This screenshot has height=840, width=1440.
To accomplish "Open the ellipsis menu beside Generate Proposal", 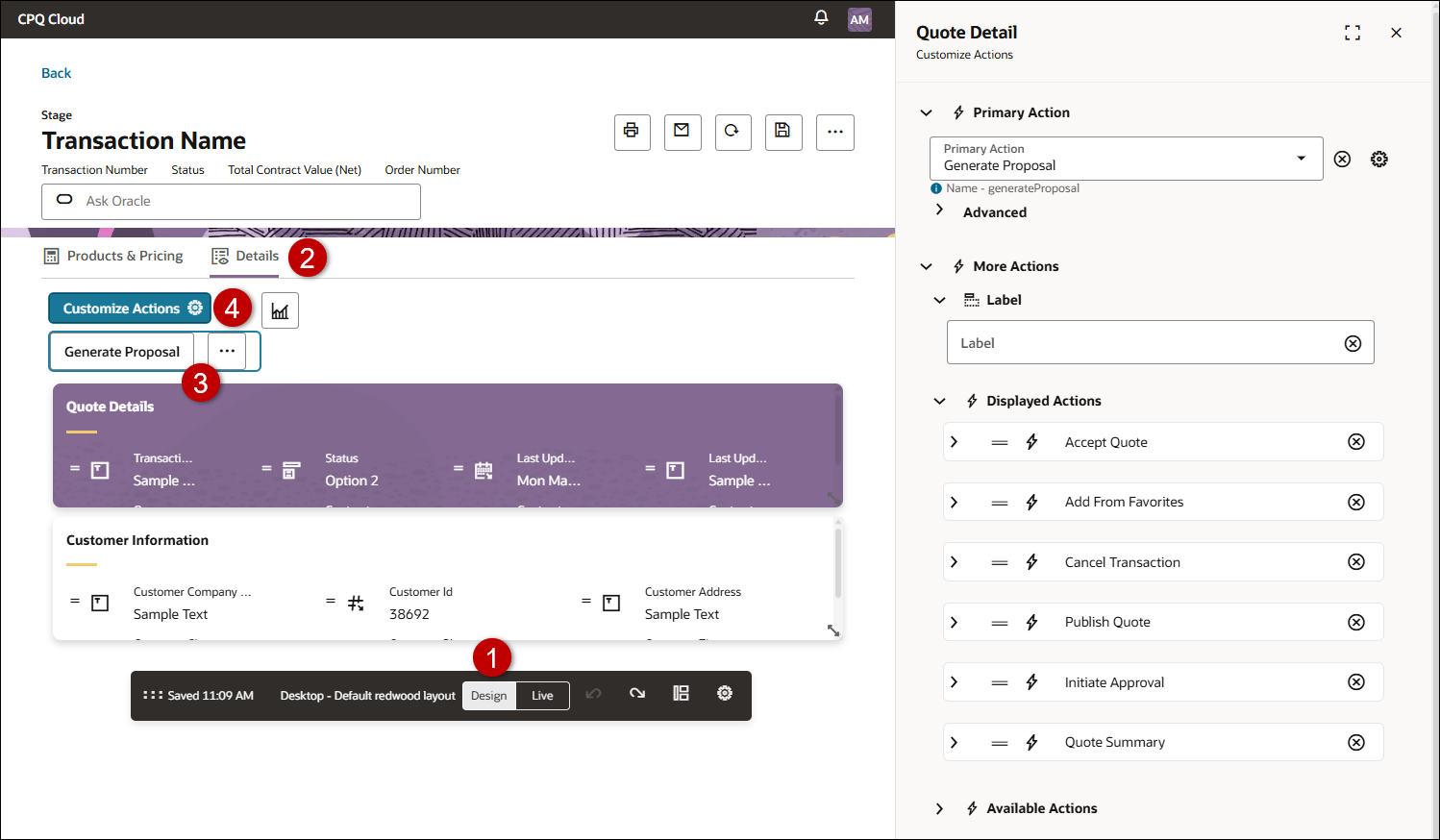I will tap(227, 351).
